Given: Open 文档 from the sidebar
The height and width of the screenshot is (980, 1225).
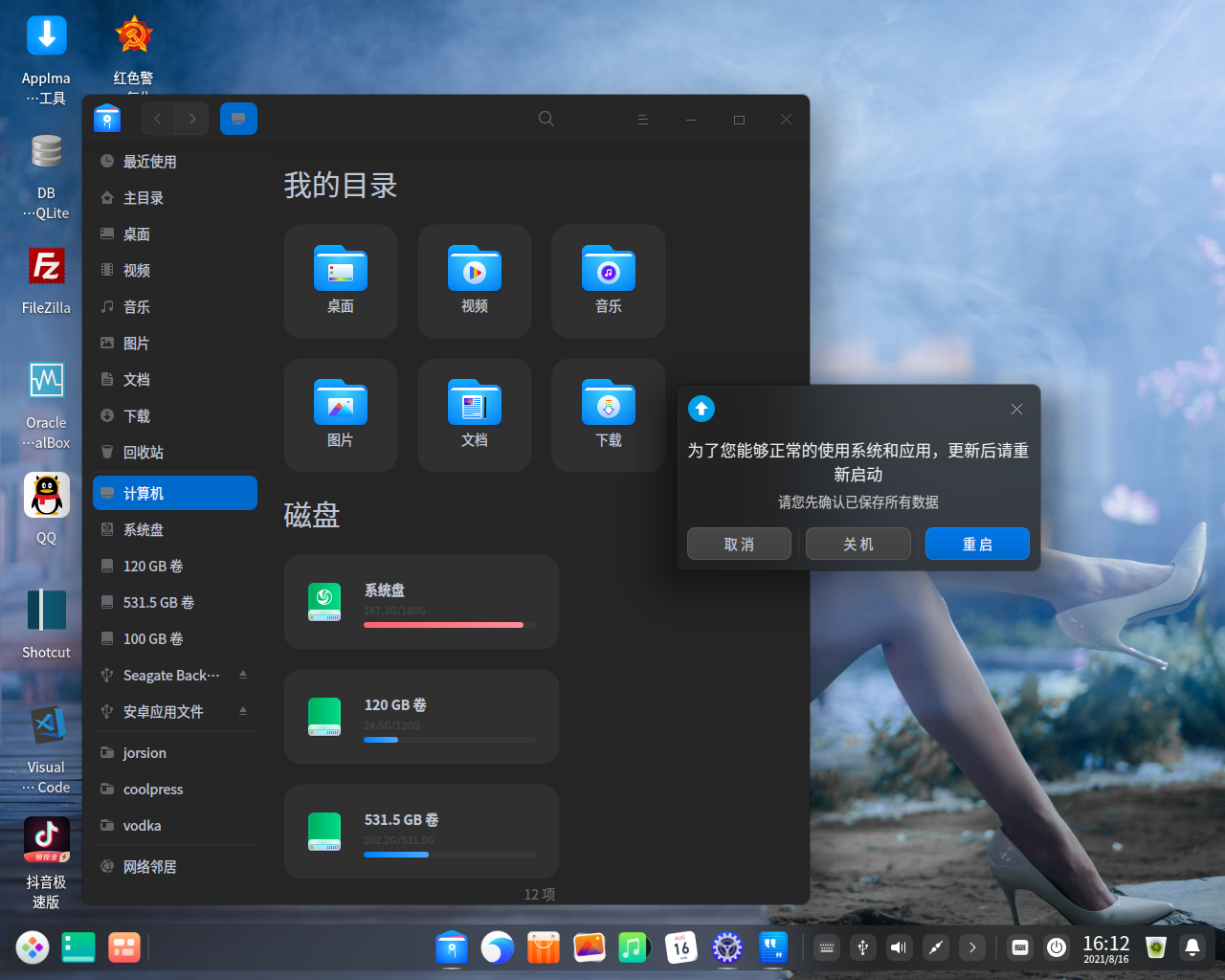Looking at the screenshot, I should click(175, 380).
